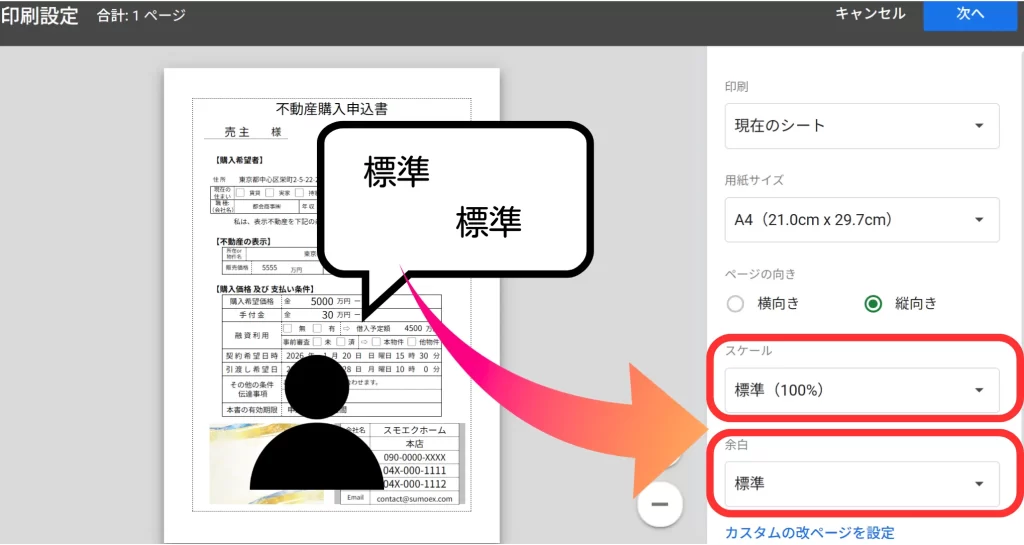Expand the 余白 margins dropdown

click(861, 484)
